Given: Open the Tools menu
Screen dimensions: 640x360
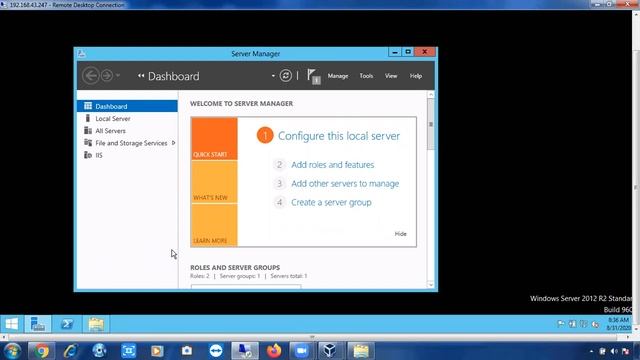Looking at the screenshot, I should 366,76.
